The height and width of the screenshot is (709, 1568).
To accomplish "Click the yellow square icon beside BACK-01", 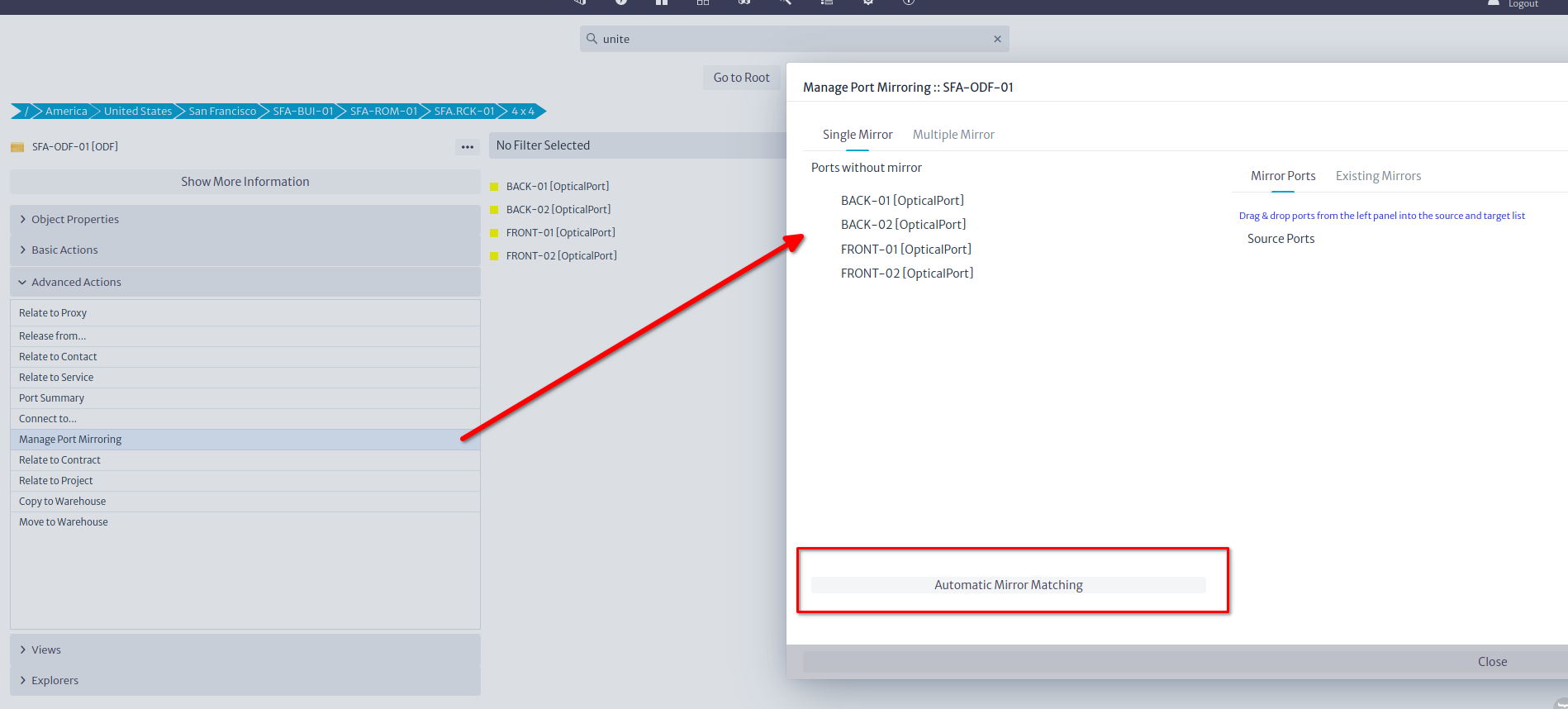I will click(x=494, y=187).
